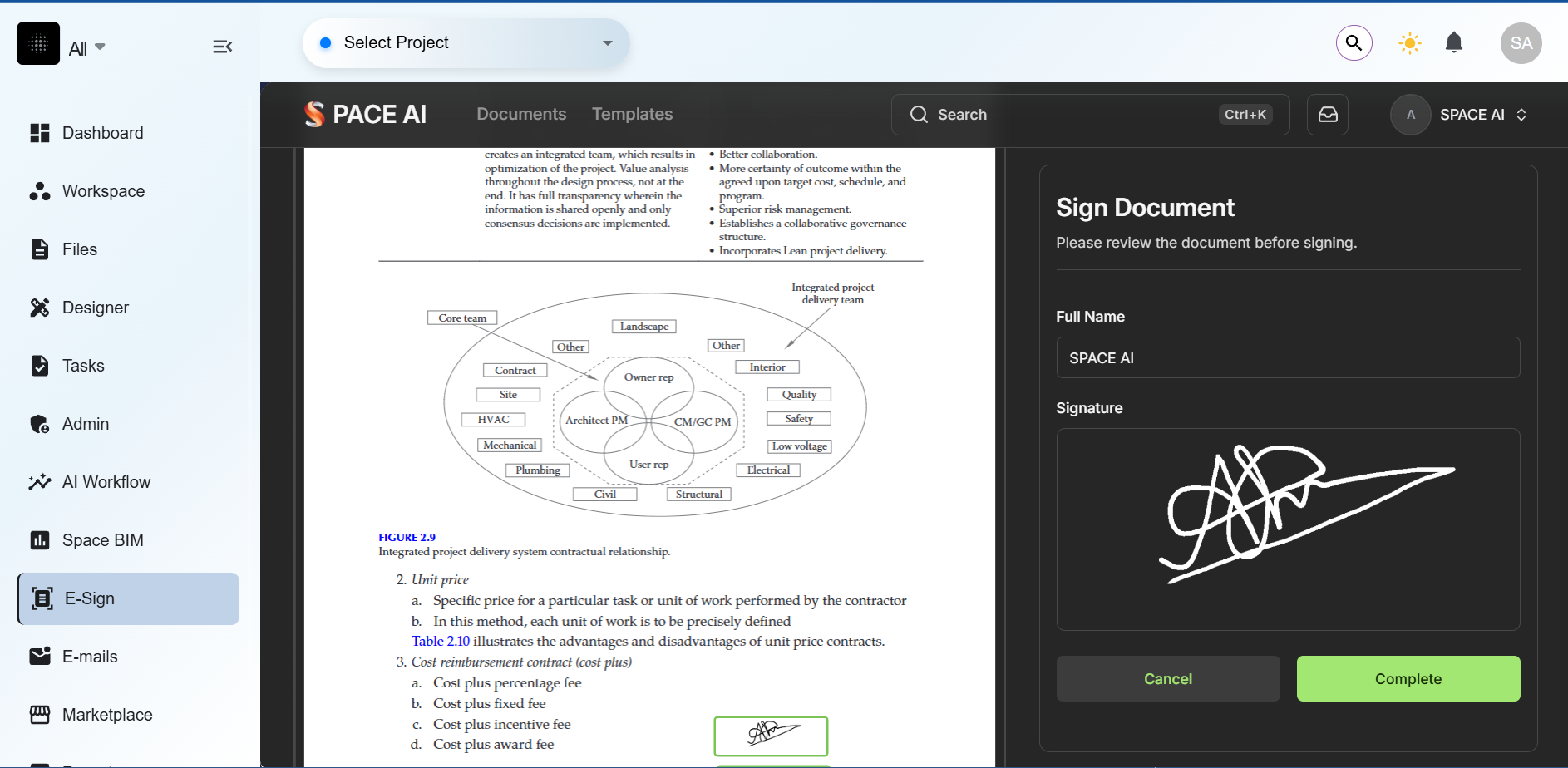Expand the Select Project dropdown
The image size is (1568, 768).
tap(608, 42)
